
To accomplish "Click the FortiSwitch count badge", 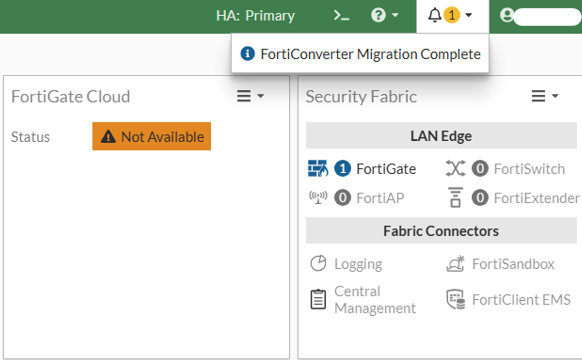I will (x=480, y=168).
